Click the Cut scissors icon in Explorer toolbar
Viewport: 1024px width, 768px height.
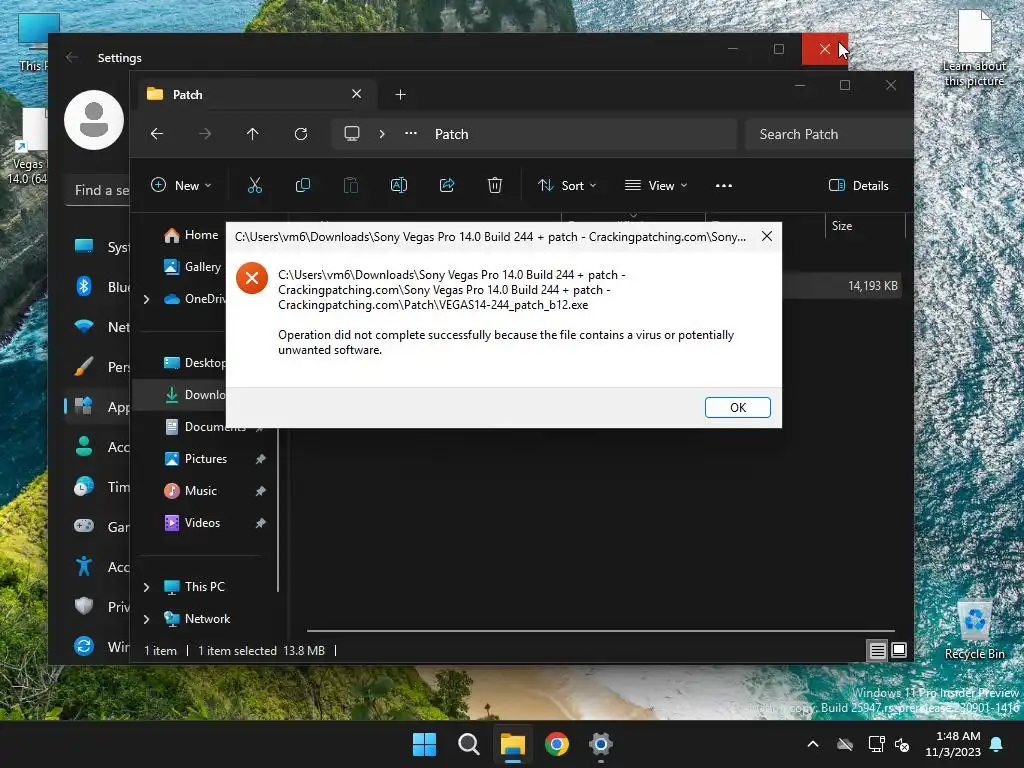tap(255, 185)
